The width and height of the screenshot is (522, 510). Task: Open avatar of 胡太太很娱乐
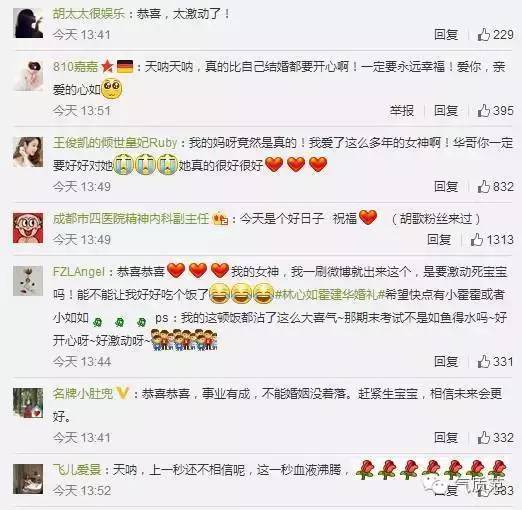28,23
